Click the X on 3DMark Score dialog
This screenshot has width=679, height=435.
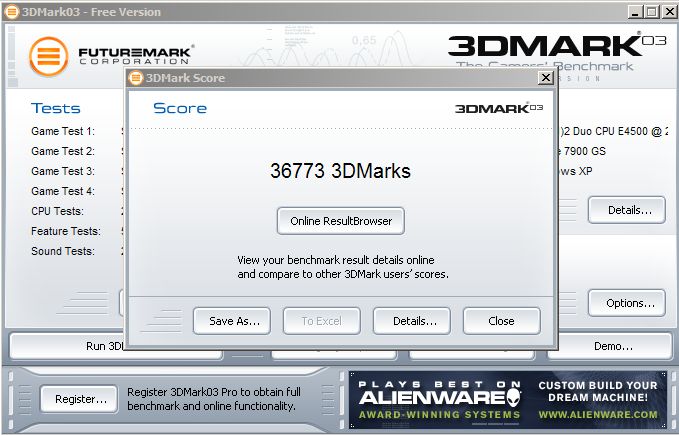tap(546, 78)
